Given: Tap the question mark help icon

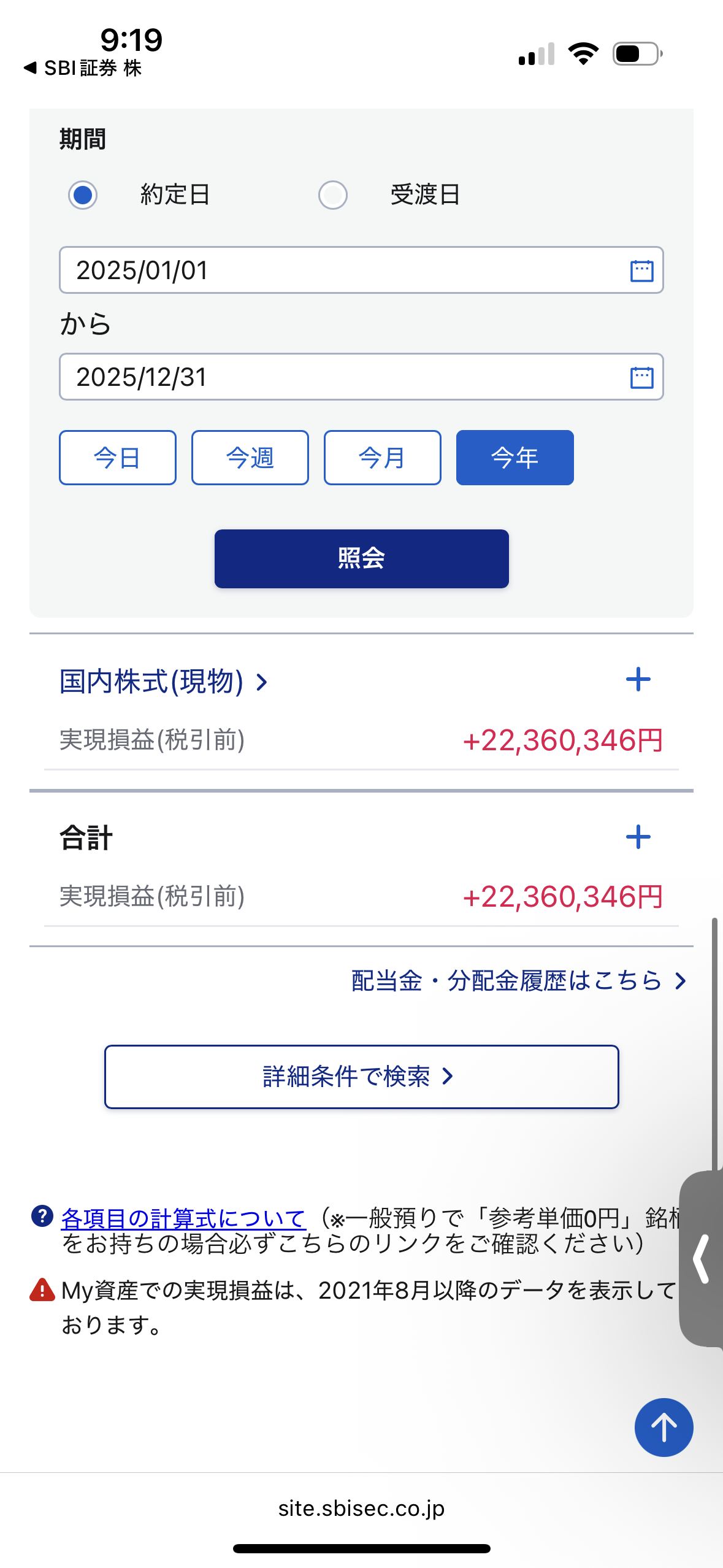Looking at the screenshot, I should (42, 1216).
